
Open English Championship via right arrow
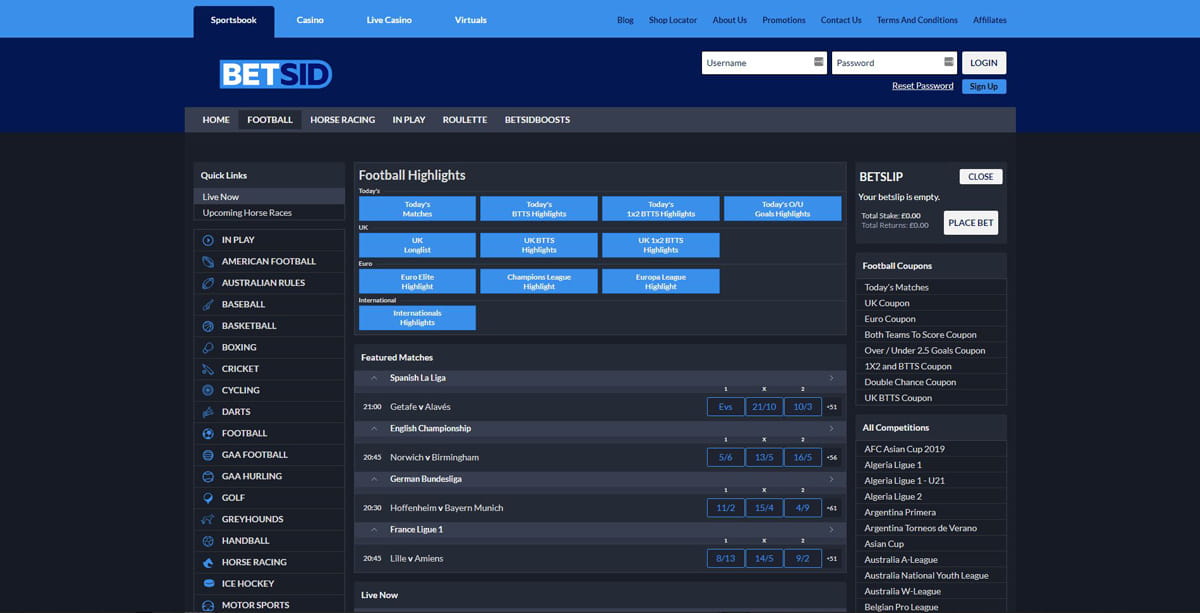[x=831, y=428]
